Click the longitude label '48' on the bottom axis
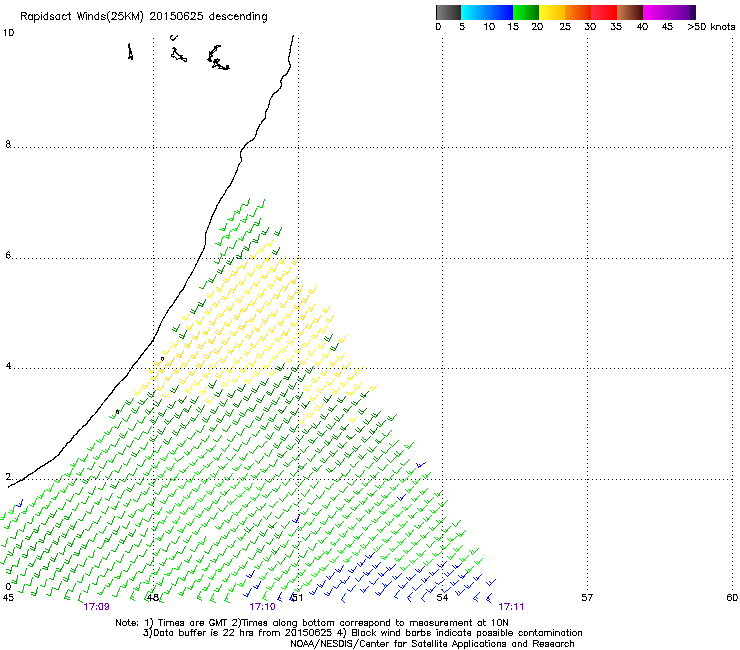 click(x=153, y=598)
